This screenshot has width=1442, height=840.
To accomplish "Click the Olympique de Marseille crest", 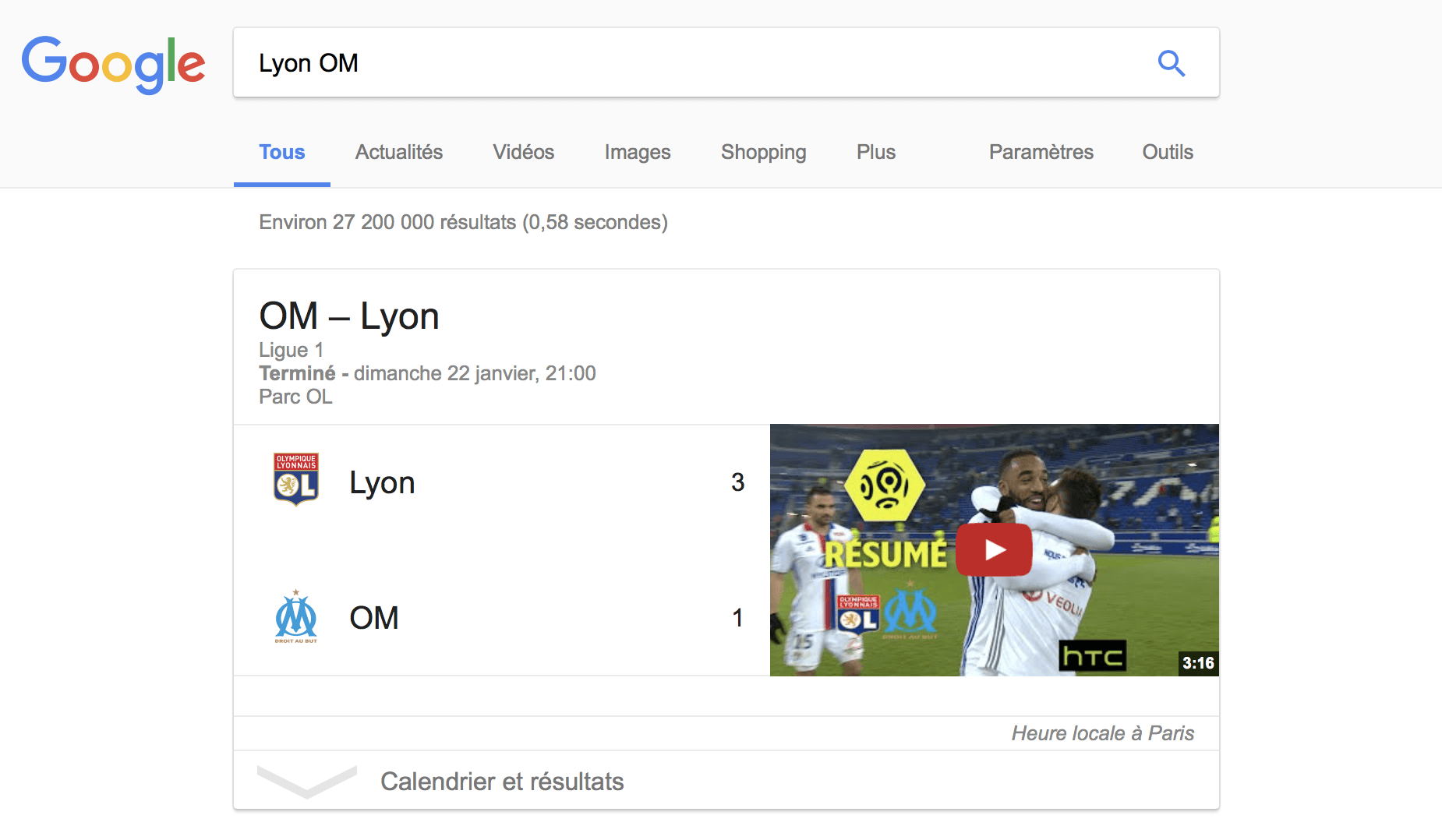I will [x=296, y=616].
